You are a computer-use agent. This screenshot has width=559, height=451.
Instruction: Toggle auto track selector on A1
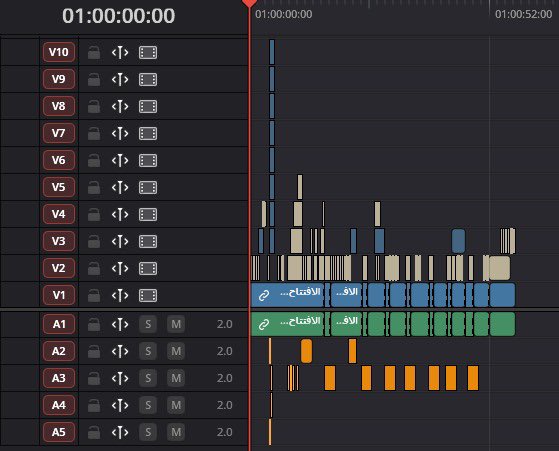(x=120, y=324)
